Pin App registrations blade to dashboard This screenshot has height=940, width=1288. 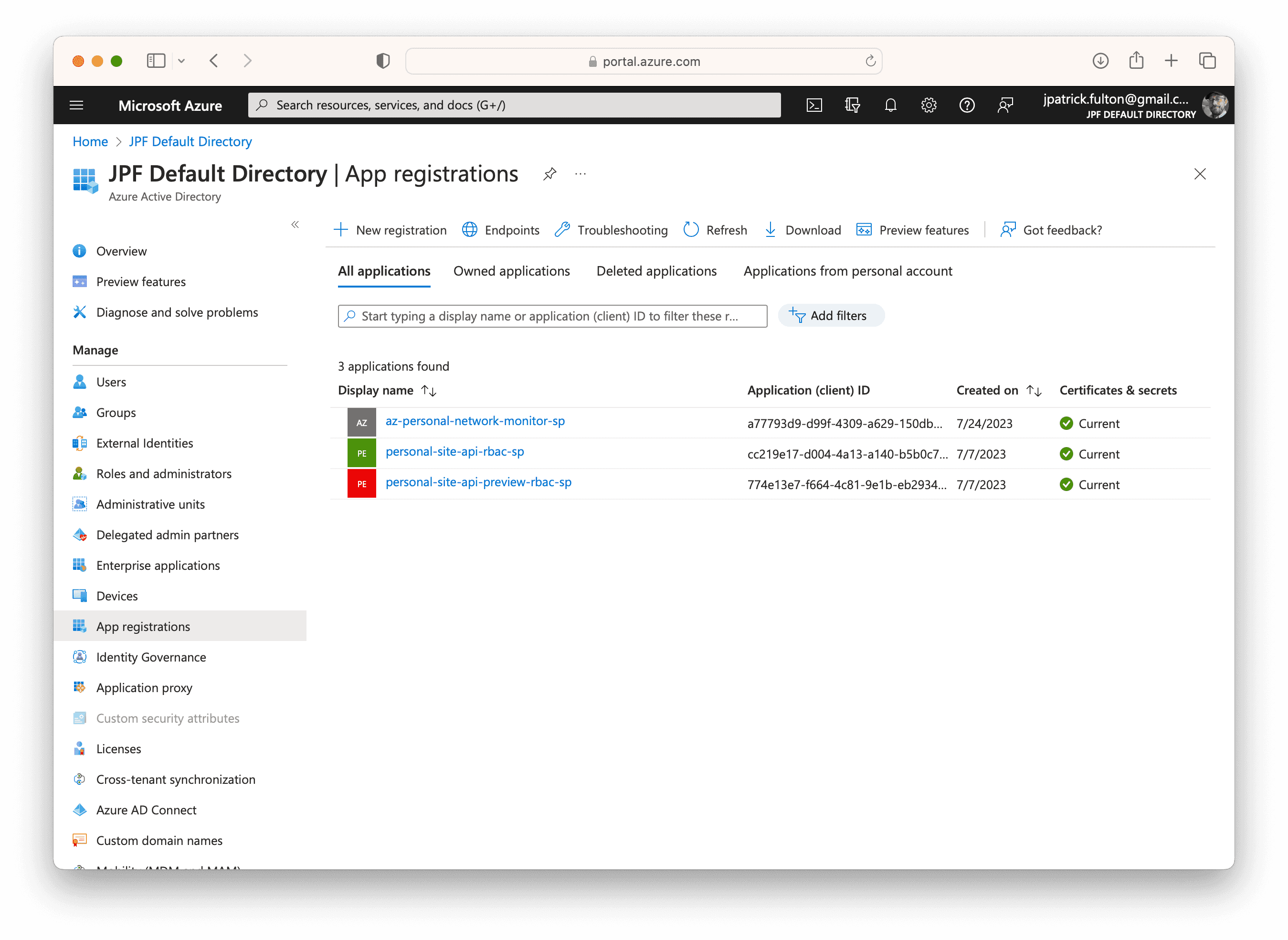pyautogui.click(x=549, y=174)
